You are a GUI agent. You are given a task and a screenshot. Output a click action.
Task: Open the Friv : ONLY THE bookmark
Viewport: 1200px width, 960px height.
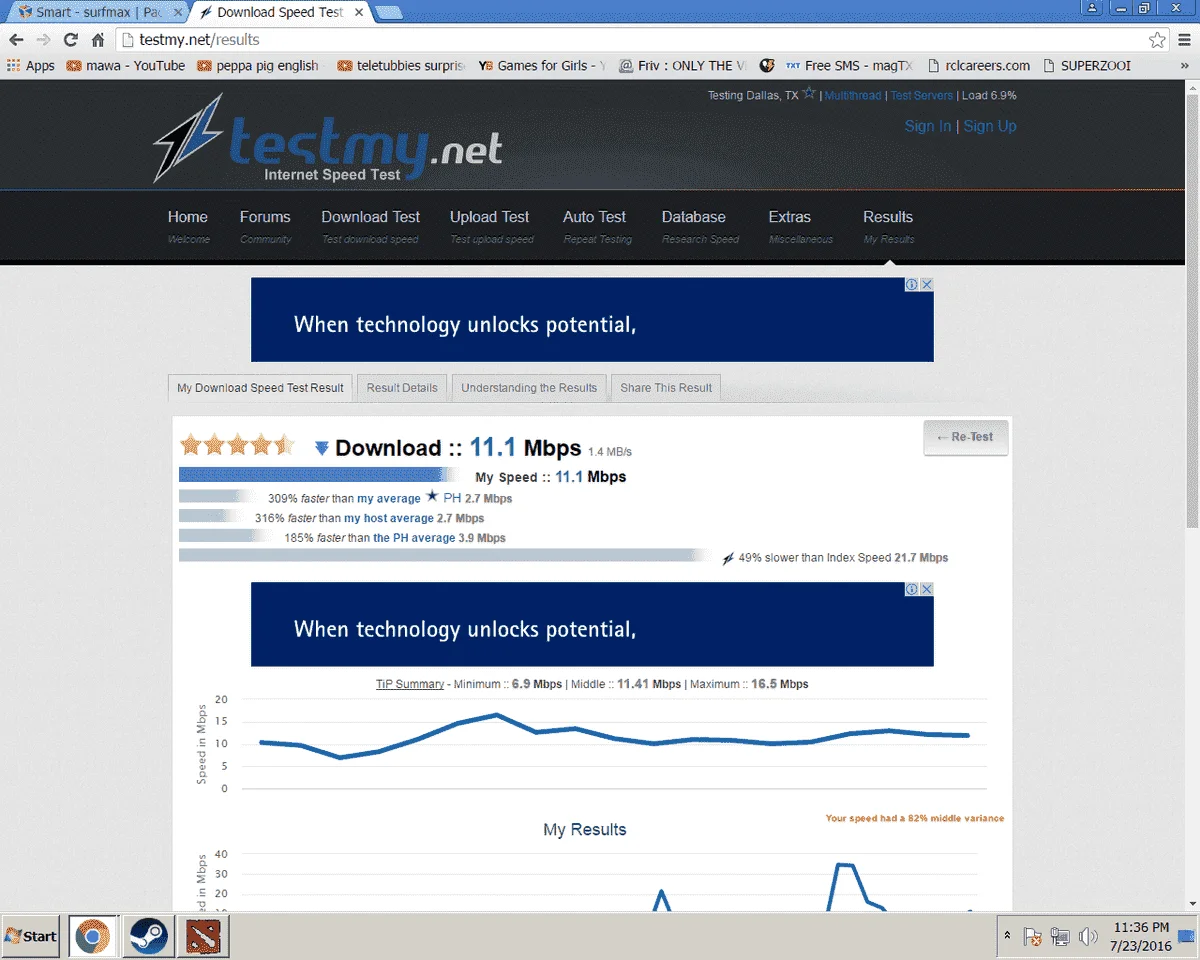pyautogui.click(x=682, y=66)
